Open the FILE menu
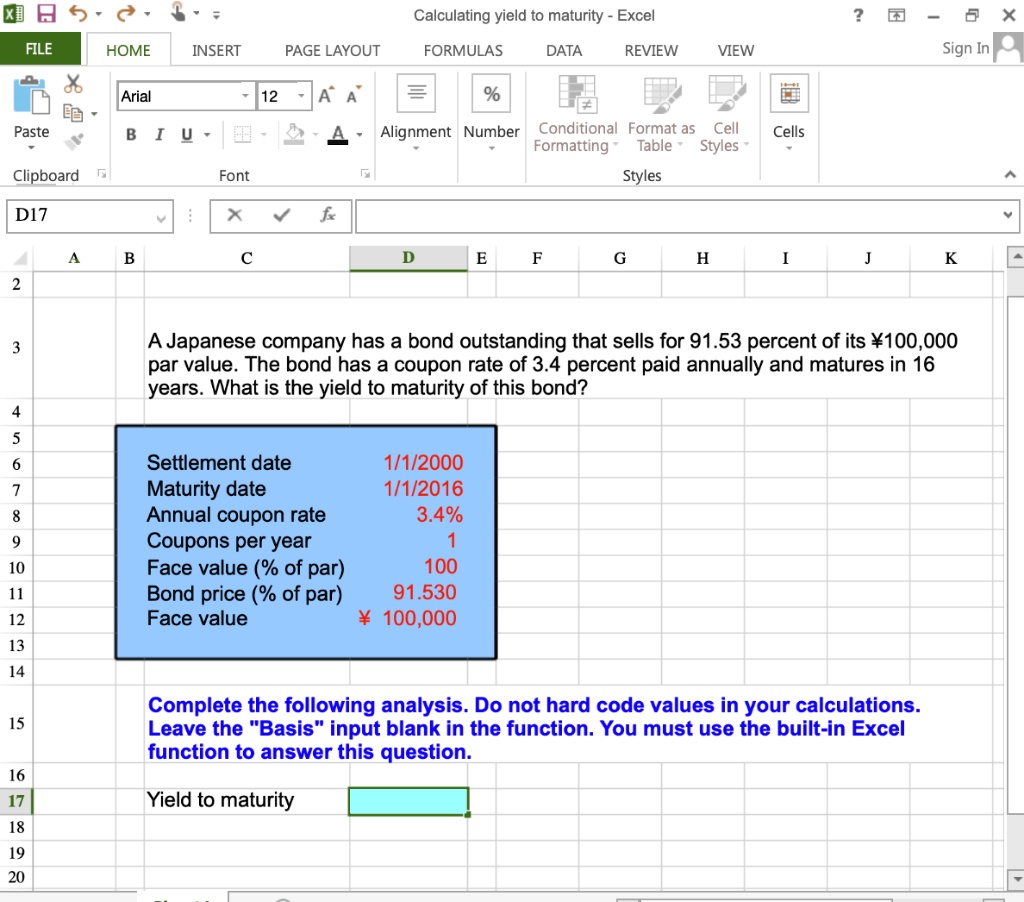 coord(40,50)
